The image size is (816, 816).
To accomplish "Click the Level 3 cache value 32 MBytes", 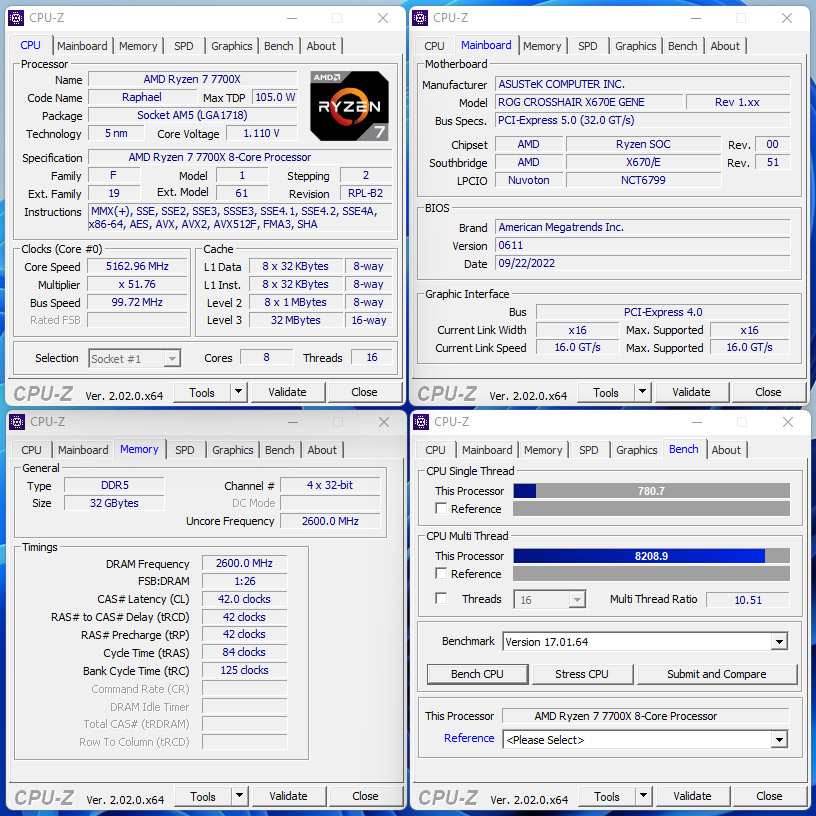I will point(296,320).
